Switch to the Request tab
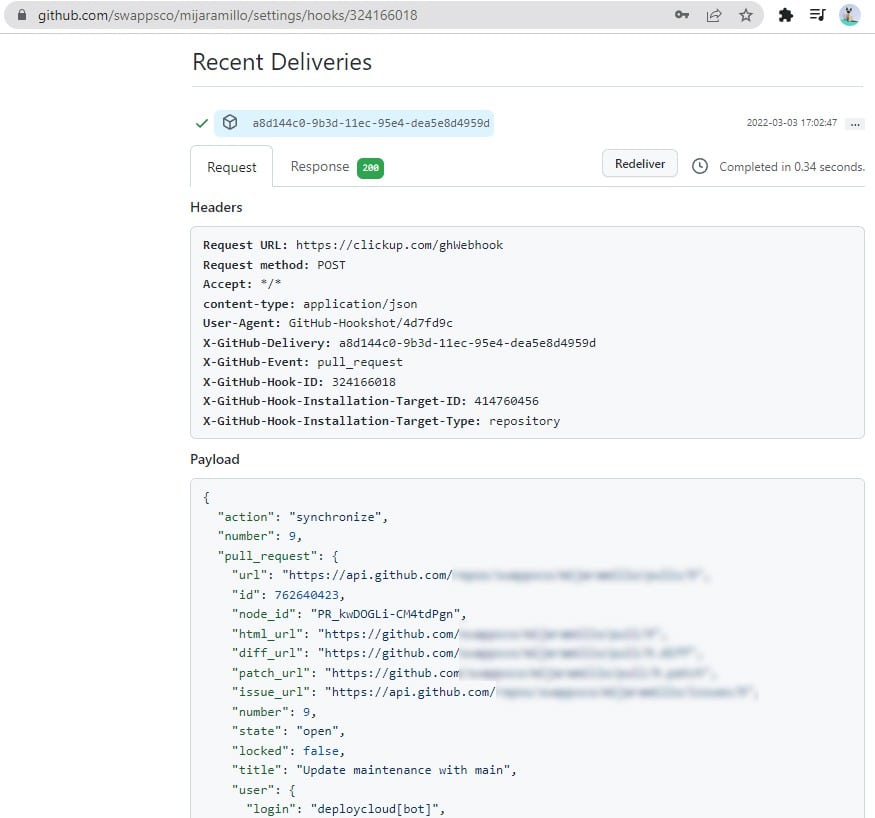 [x=231, y=167]
